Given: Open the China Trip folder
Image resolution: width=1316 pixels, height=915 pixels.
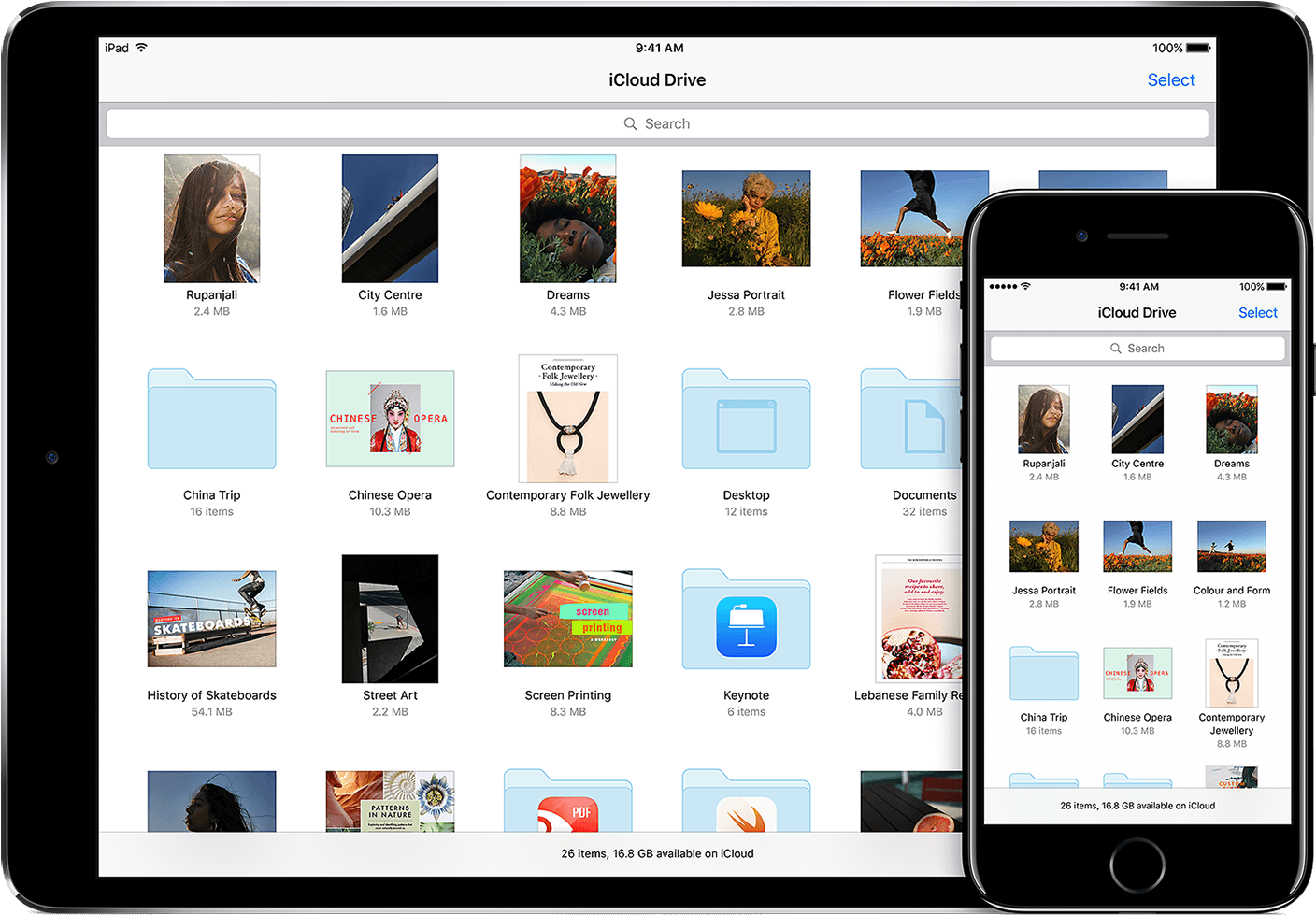Looking at the screenshot, I should point(210,419).
